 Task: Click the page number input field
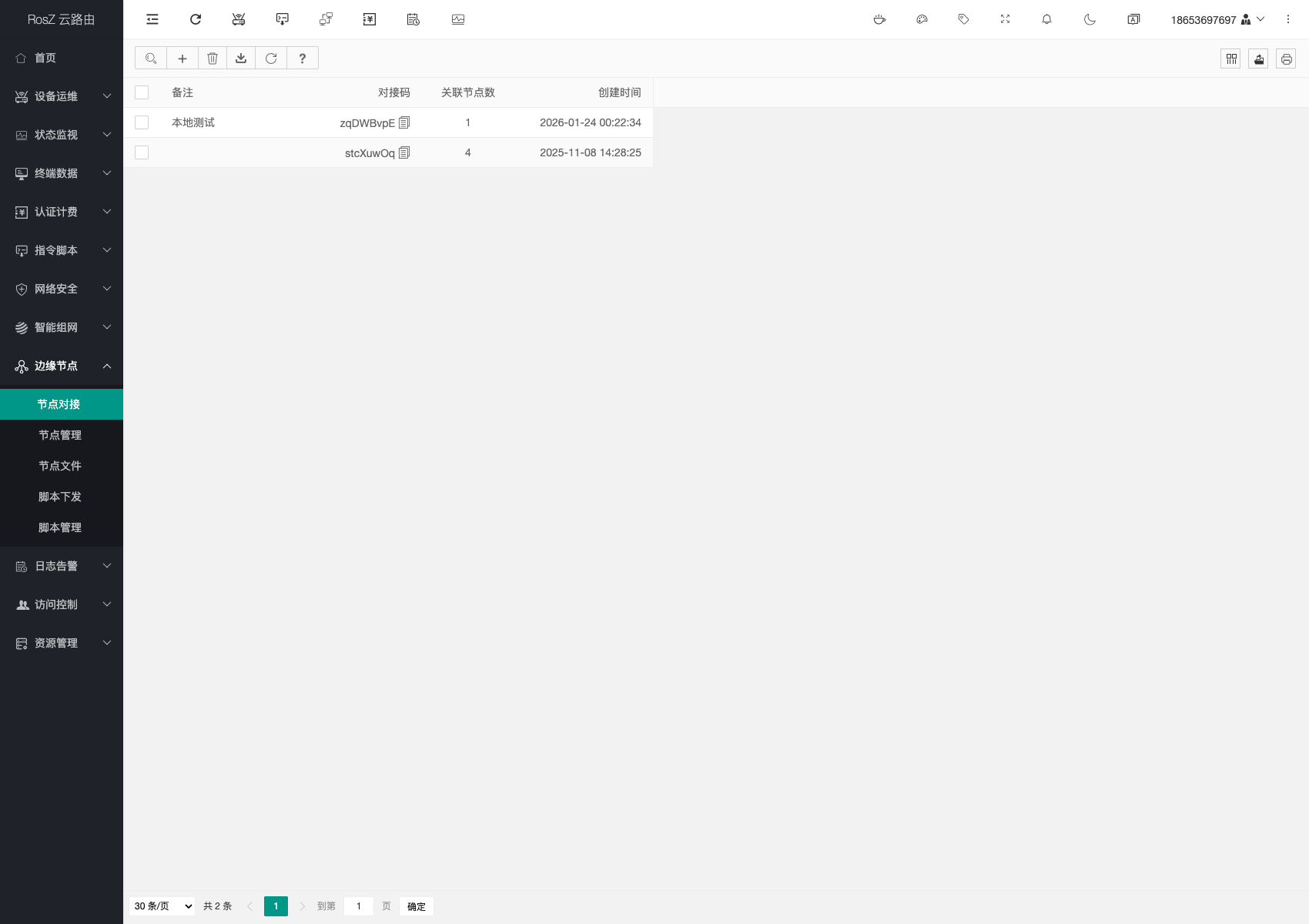pyautogui.click(x=359, y=906)
